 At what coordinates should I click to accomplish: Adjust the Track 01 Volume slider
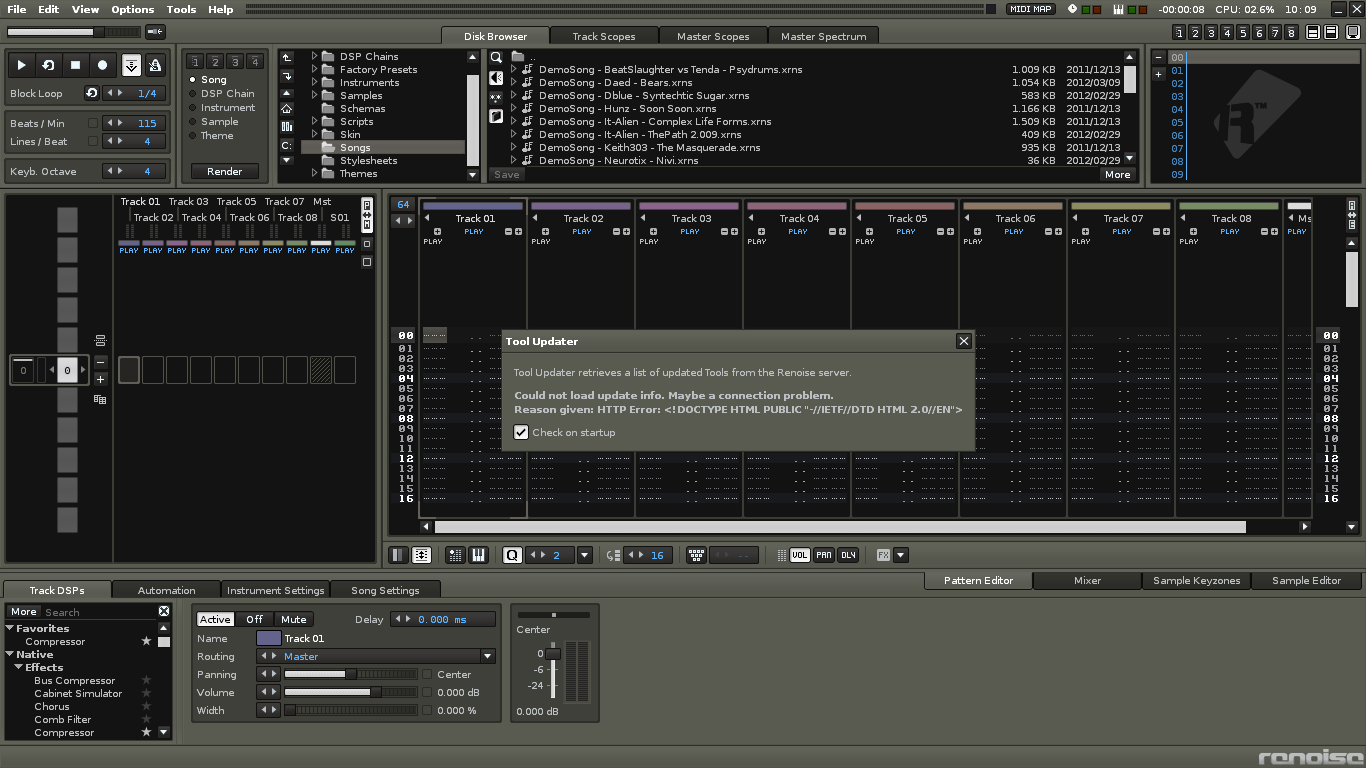350,692
